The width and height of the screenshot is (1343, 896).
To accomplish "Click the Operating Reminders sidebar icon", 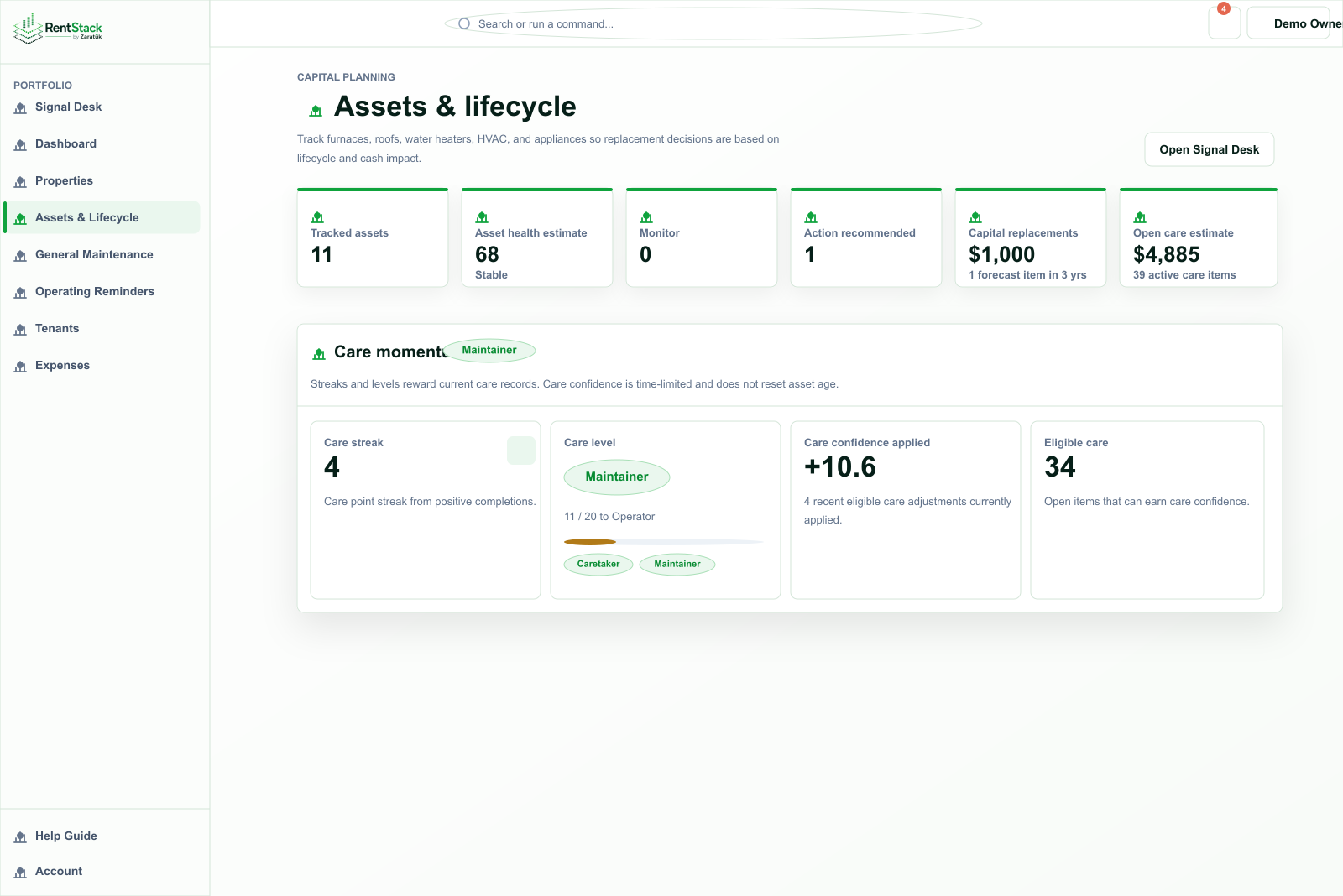I will 20,293.
